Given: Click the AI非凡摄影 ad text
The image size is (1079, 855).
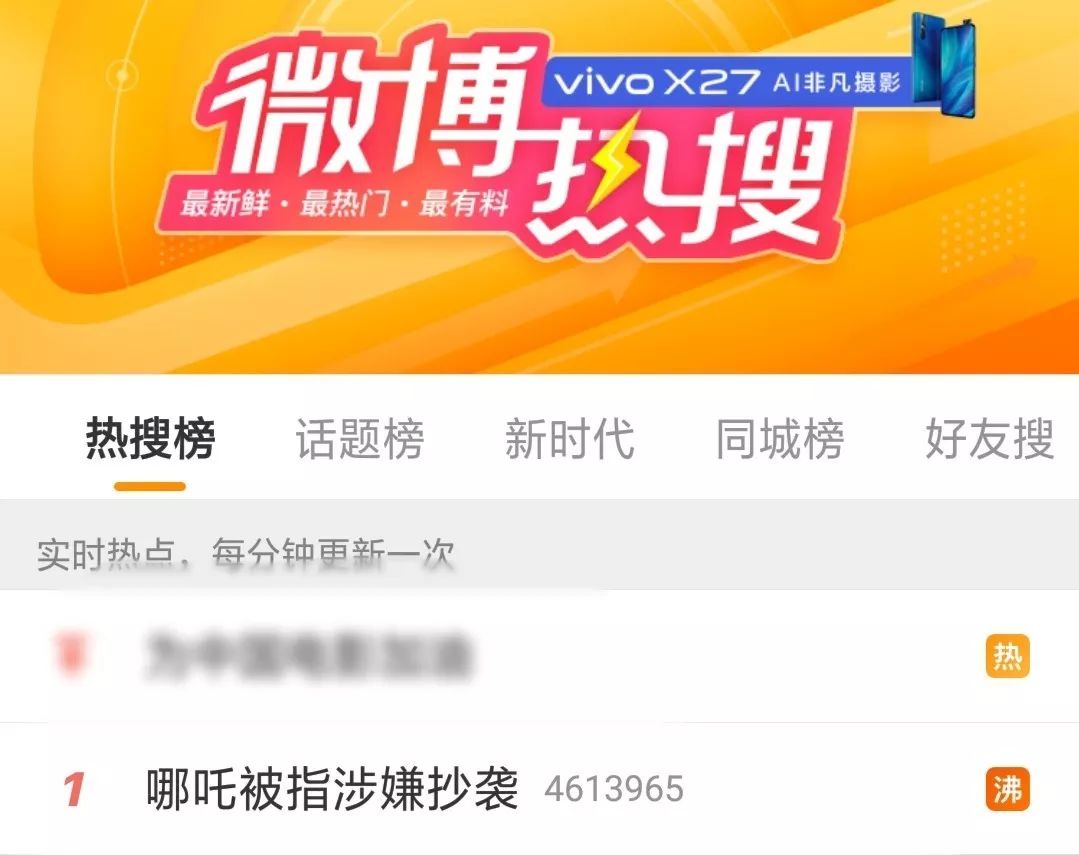Looking at the screenshot, I should tap(837, 83).
